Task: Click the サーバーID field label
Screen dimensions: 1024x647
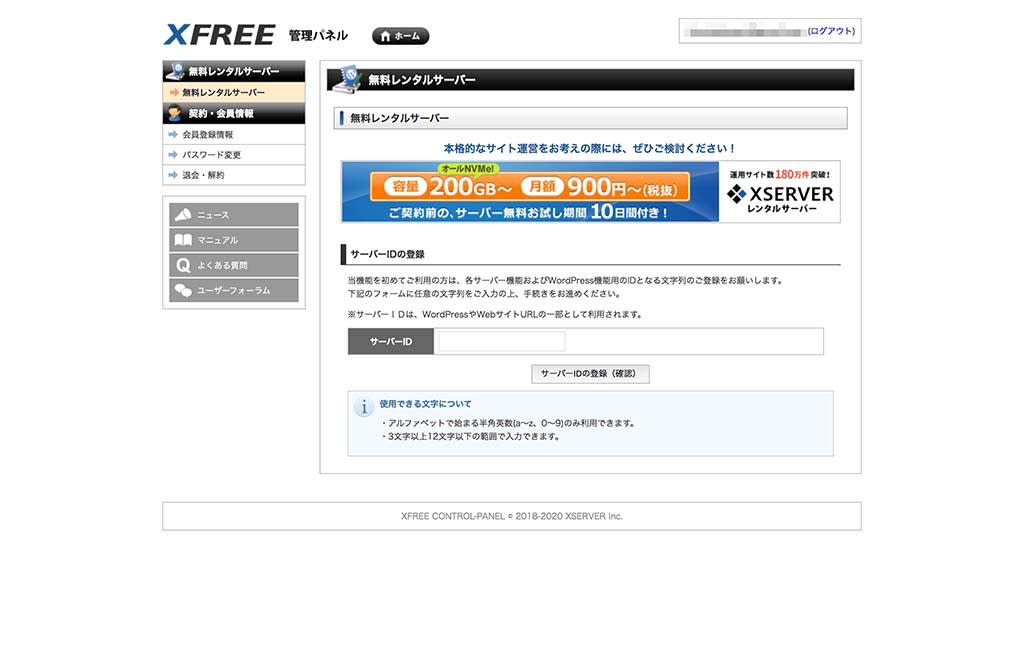Action: [x=391, y=341]
